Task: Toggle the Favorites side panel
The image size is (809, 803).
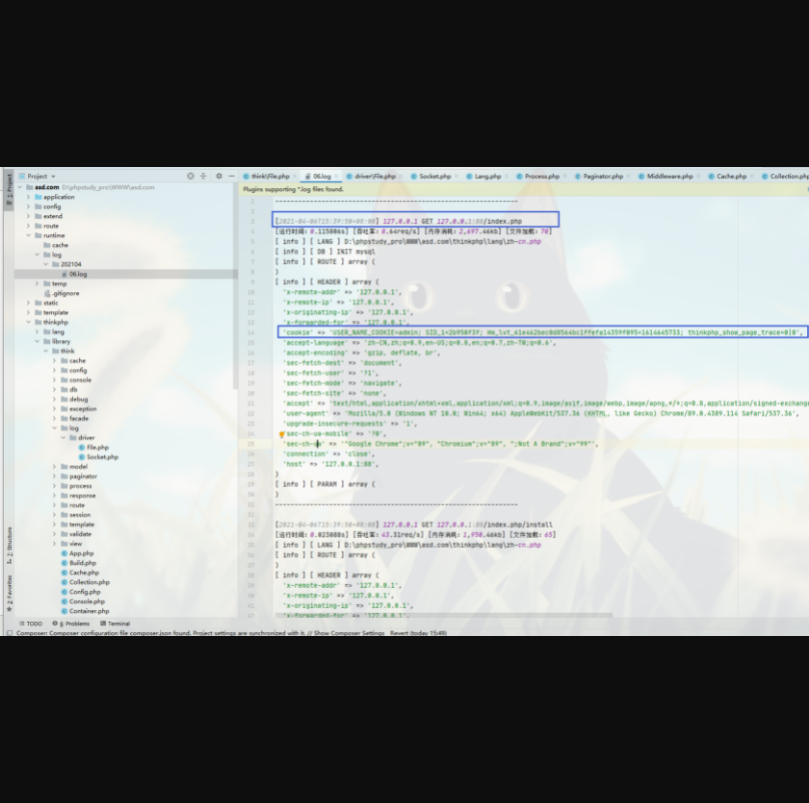Action: pos(9,590)
